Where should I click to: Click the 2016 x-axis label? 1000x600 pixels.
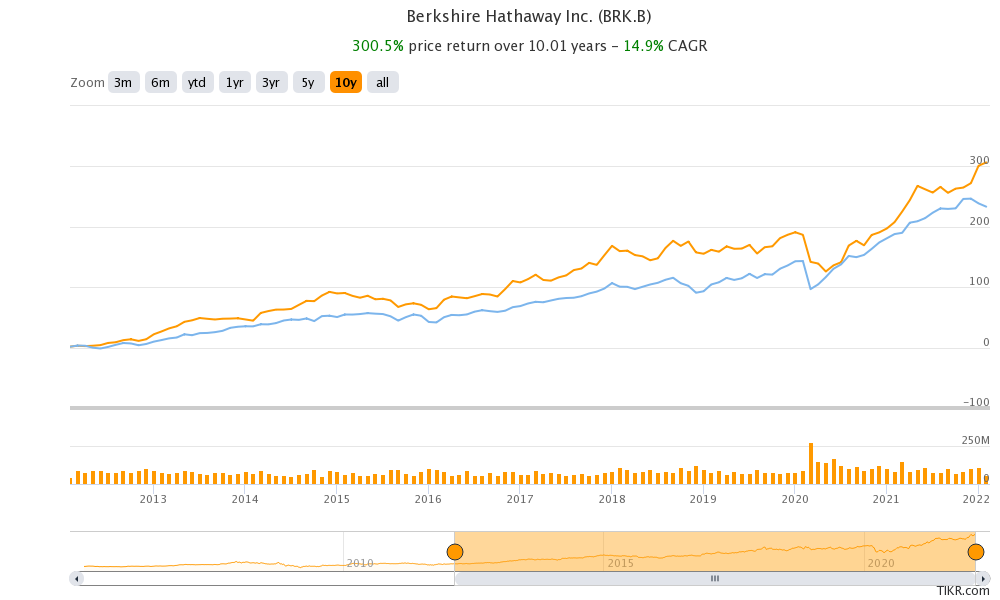428,499
